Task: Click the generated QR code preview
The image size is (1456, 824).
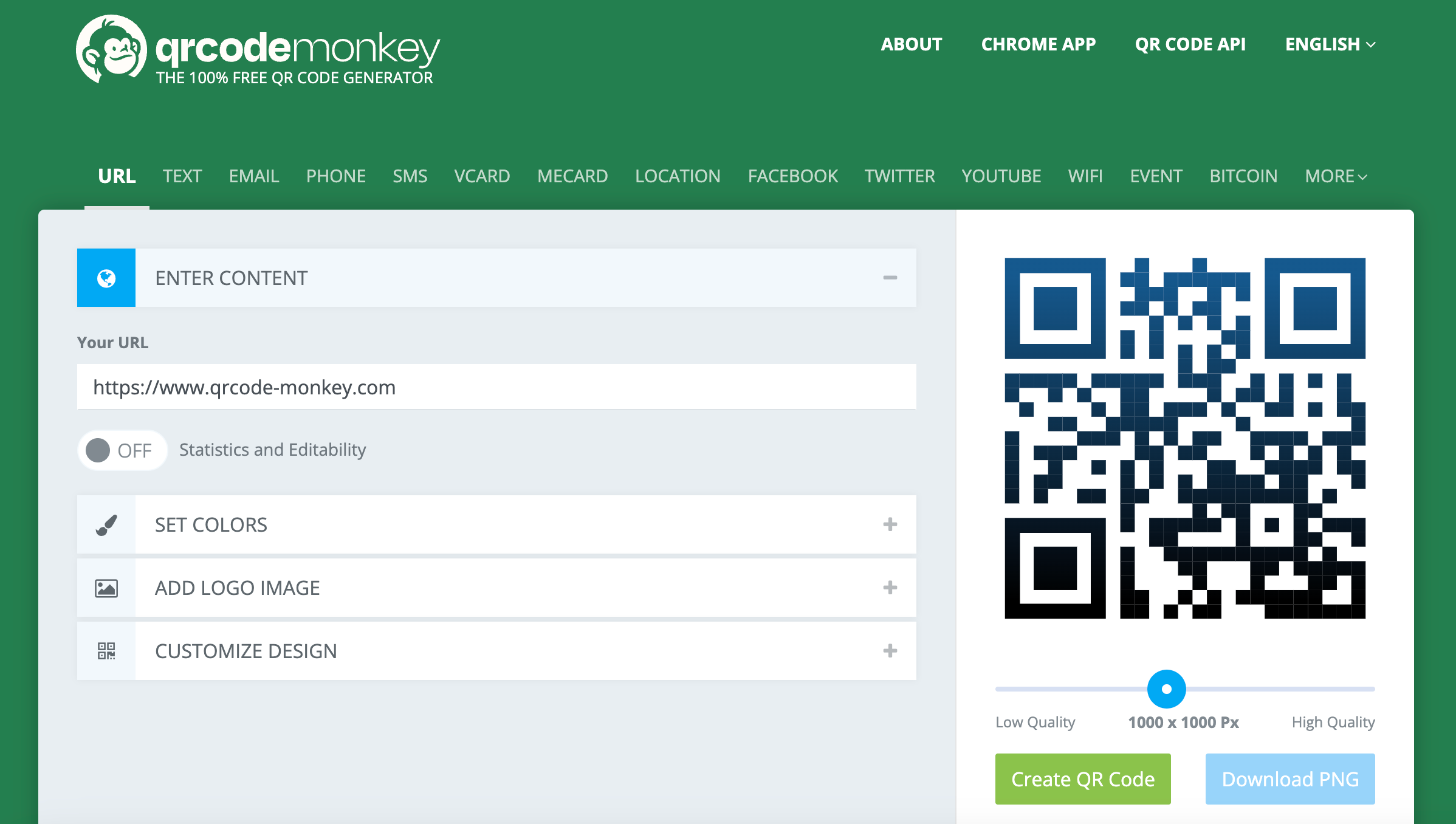Action: (1185, 438)
